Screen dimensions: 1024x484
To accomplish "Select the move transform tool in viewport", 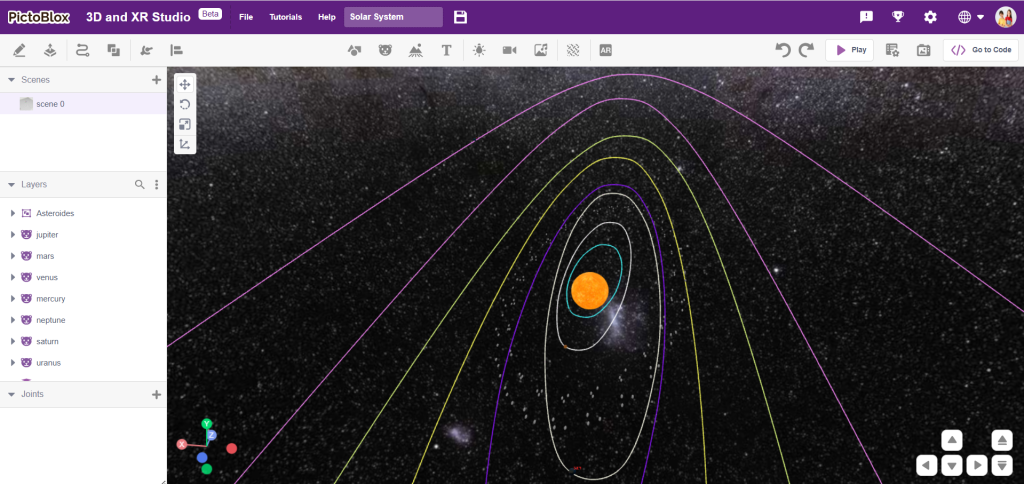I will click(x=185, y=85).
